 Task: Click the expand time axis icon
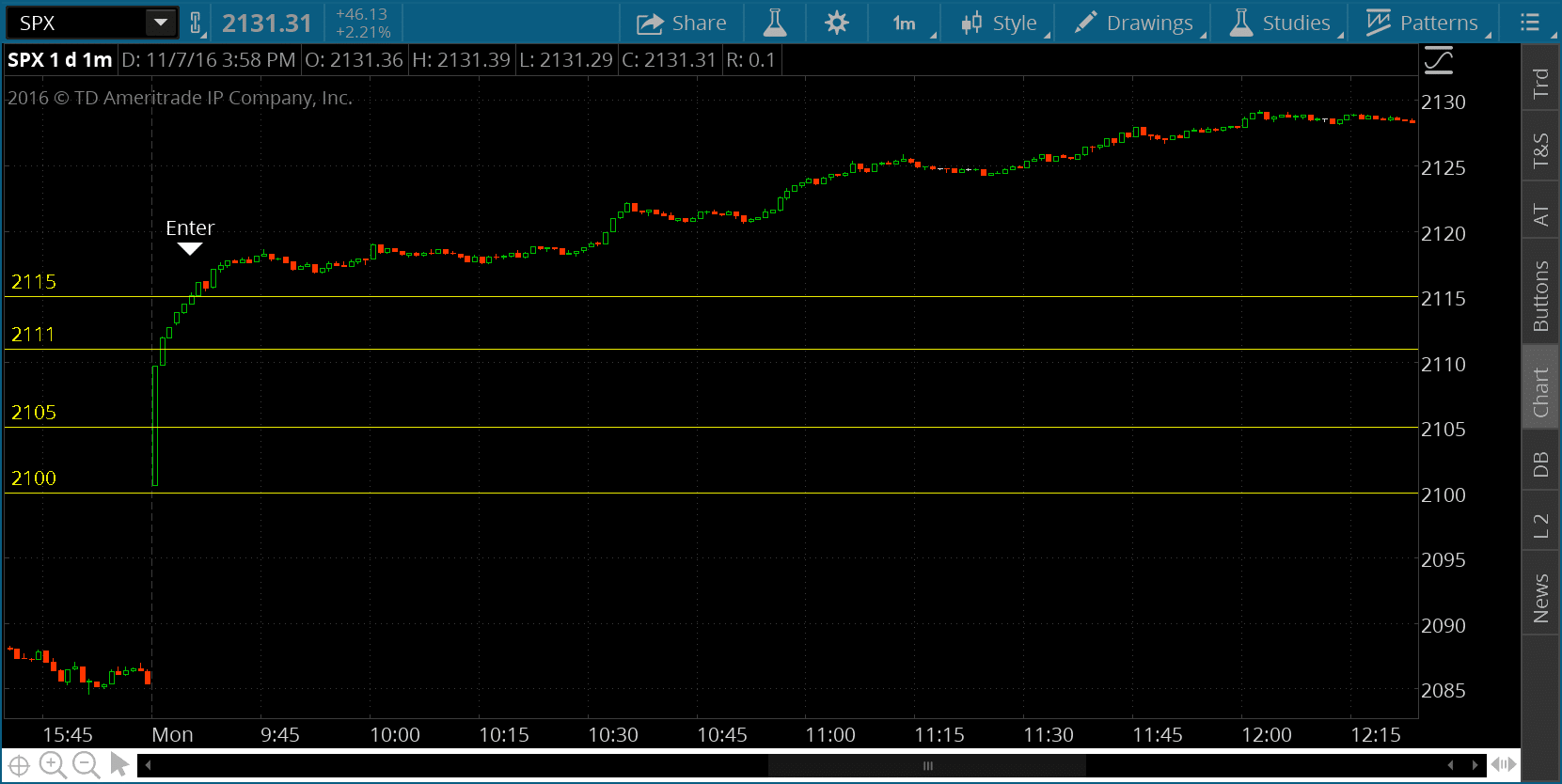[1503, 765]
